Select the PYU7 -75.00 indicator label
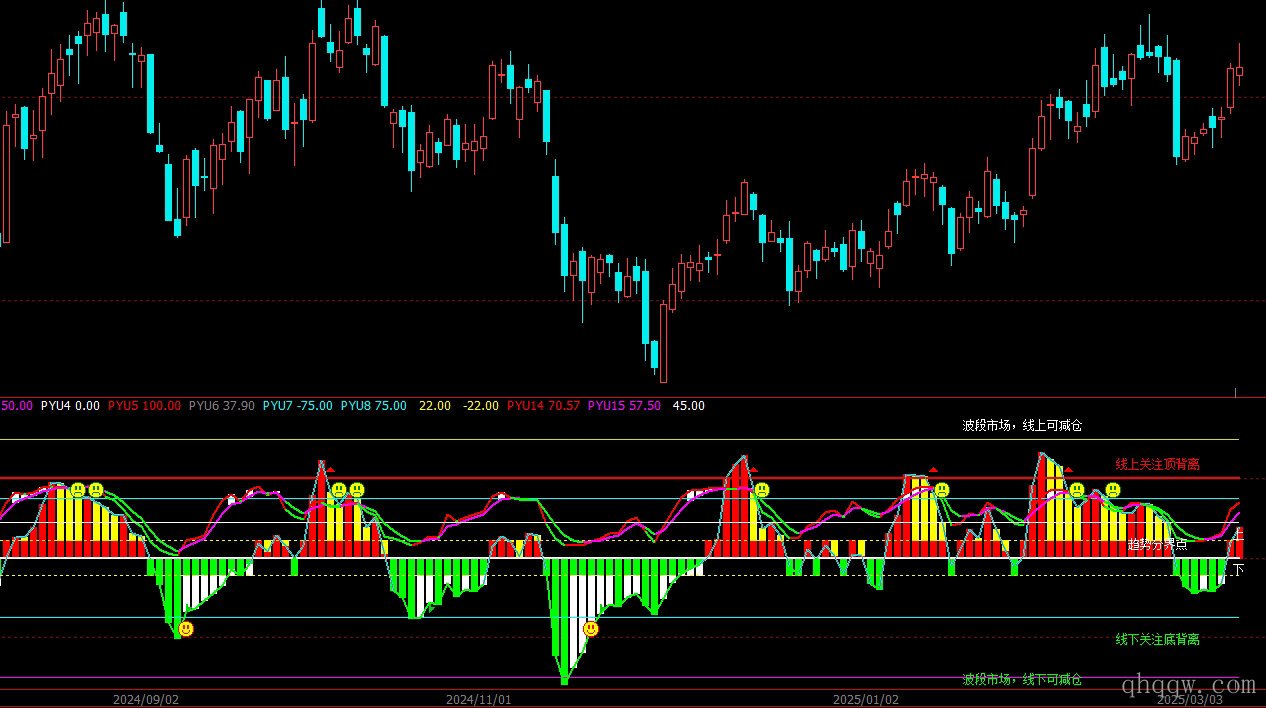The height and width of the screenshot is (708, 1266). click(x=297, y=406)
